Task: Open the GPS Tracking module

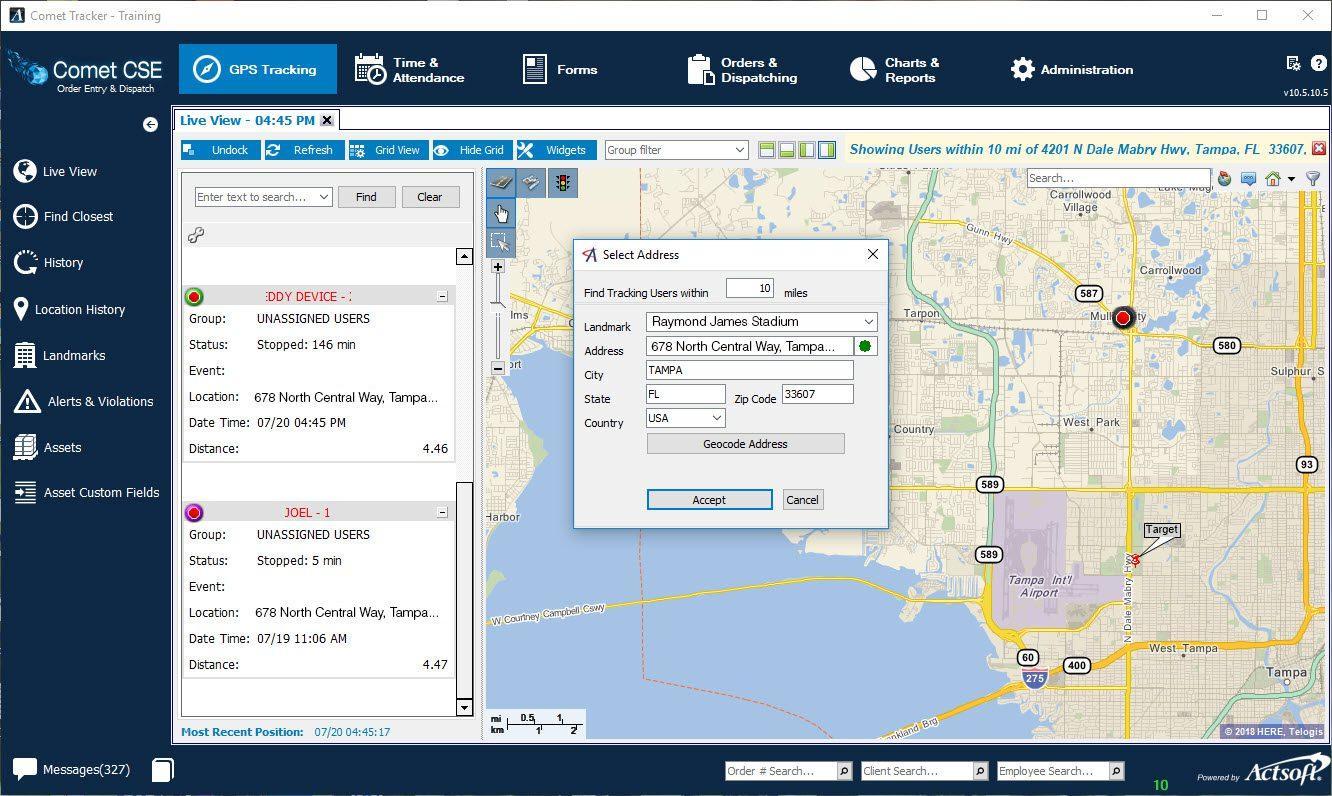Action: (258, 69)
